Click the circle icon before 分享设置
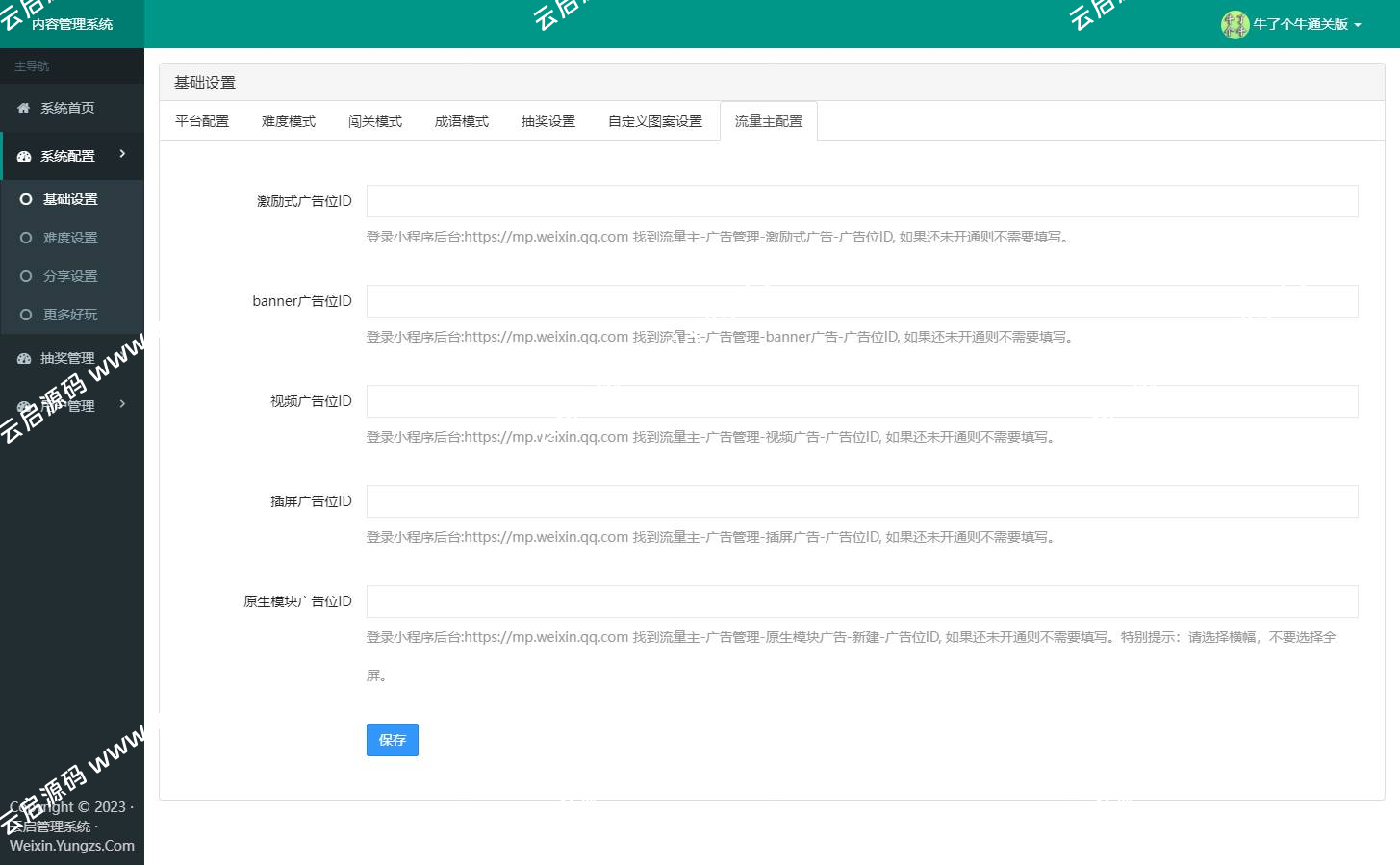The height and width of the screenshot is (865, 1400). [x=28, y=276]
